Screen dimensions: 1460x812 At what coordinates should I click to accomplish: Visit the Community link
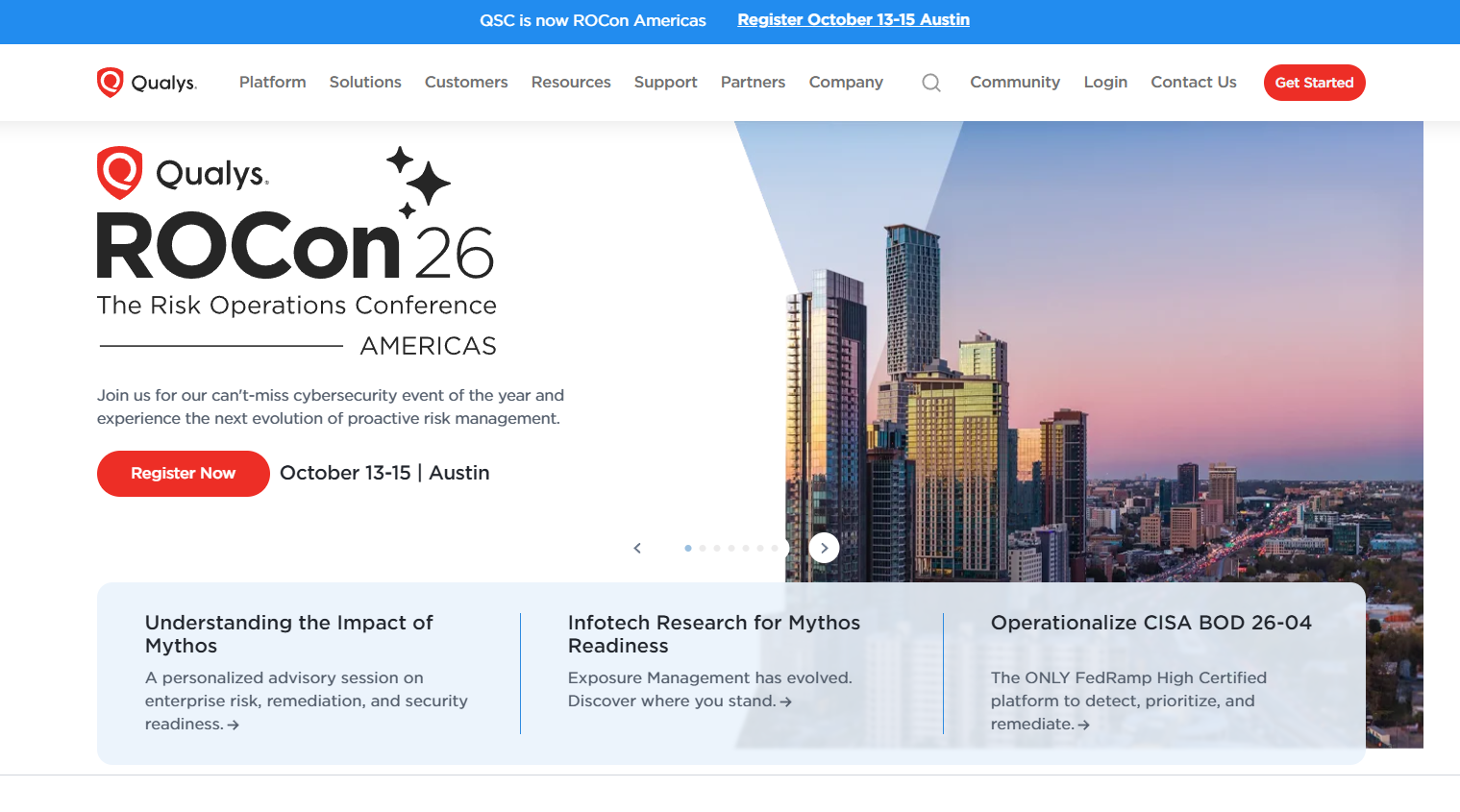(1015, 83)
